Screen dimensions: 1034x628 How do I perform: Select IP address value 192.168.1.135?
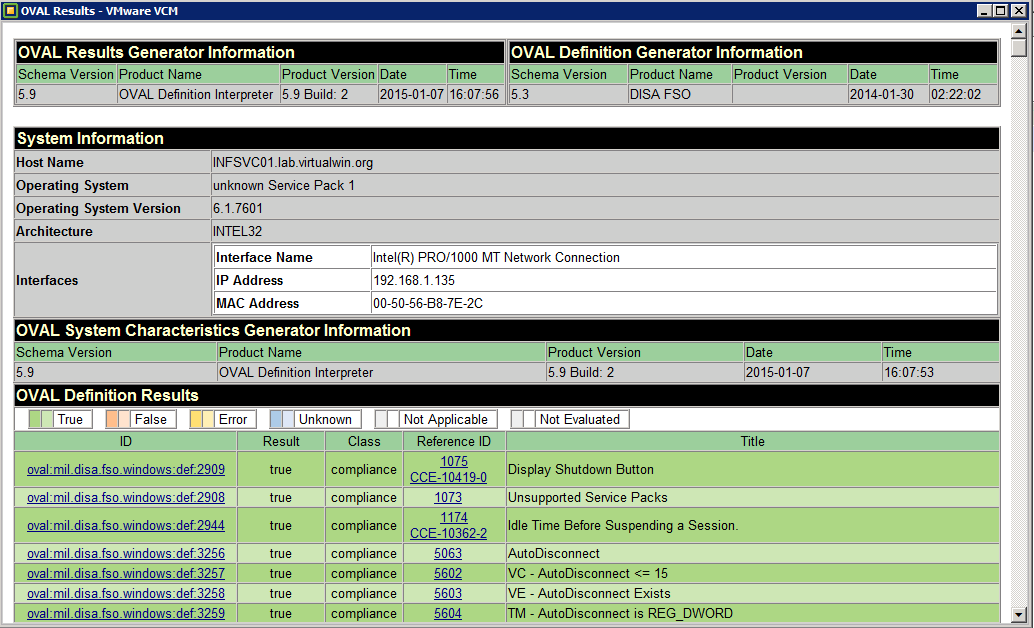414,280
